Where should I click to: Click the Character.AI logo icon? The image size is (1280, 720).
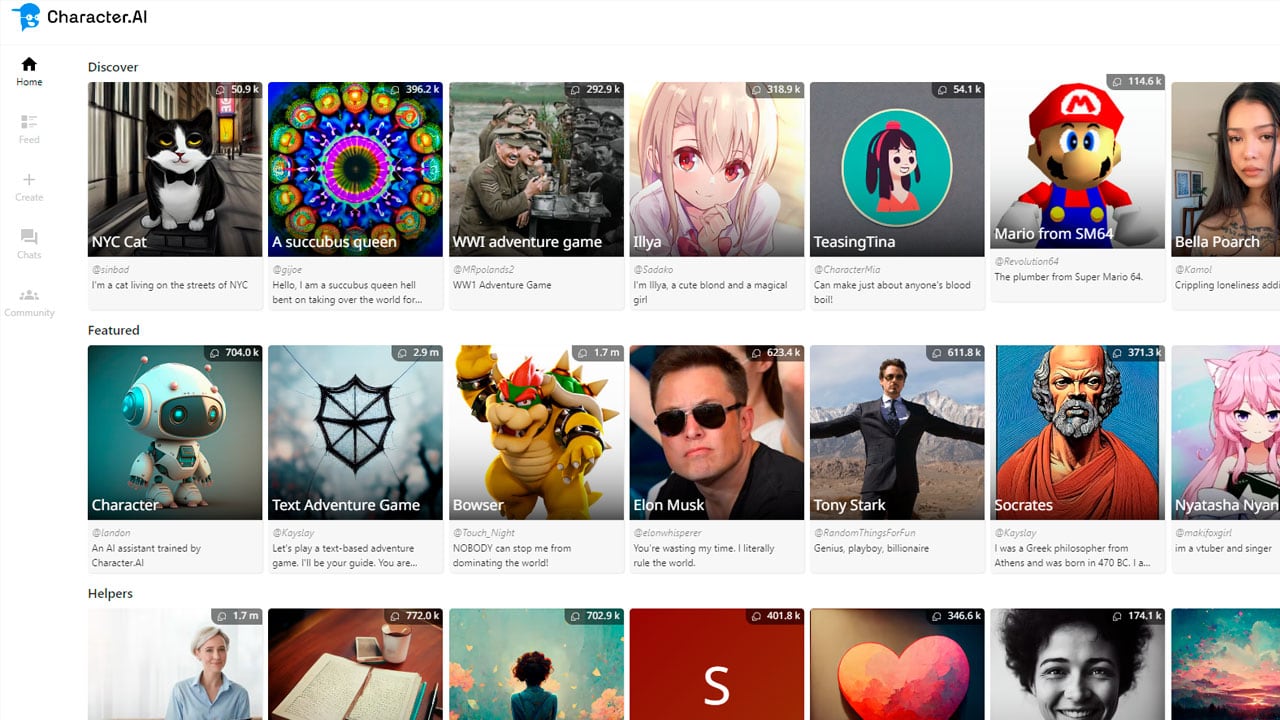(x=26, y=17)
